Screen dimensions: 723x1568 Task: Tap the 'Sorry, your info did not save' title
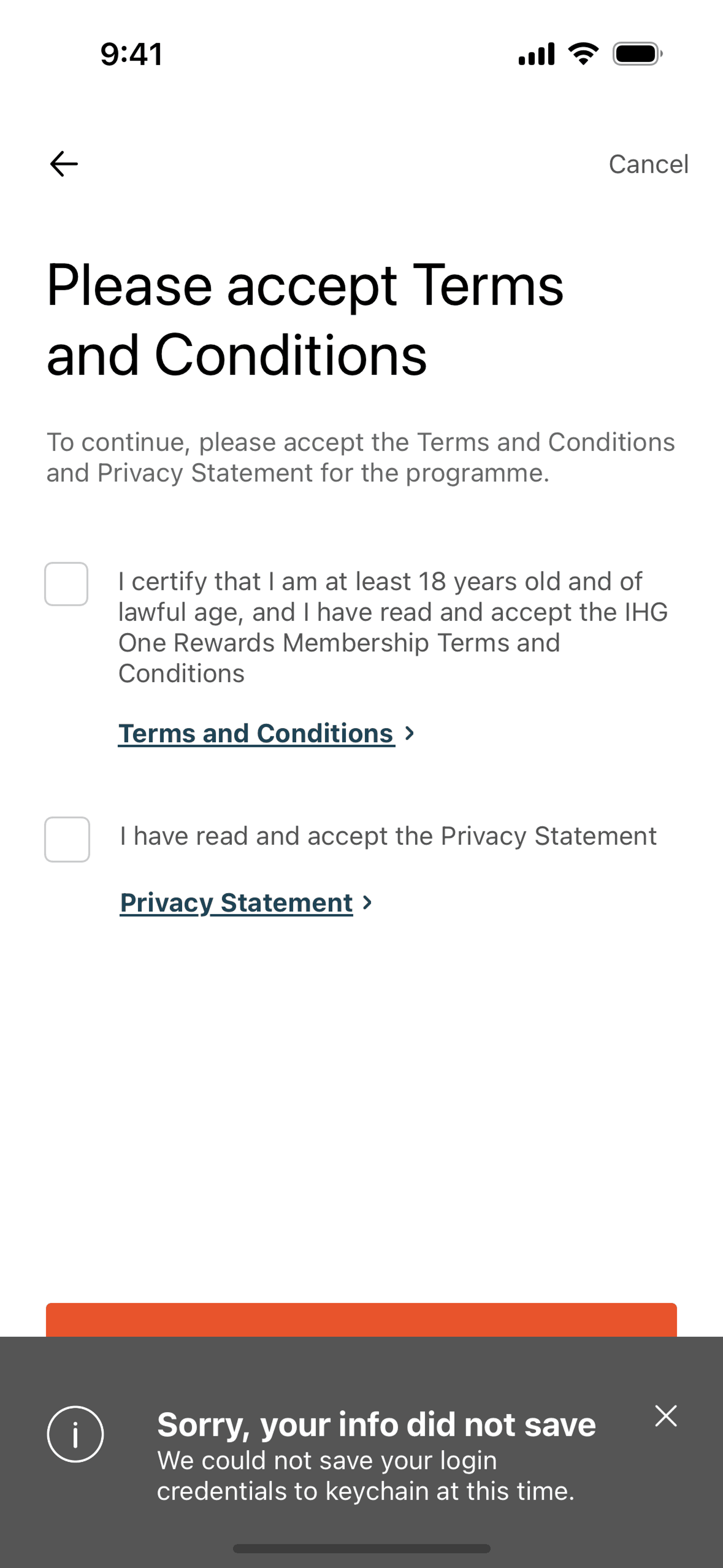[376, 1424]
